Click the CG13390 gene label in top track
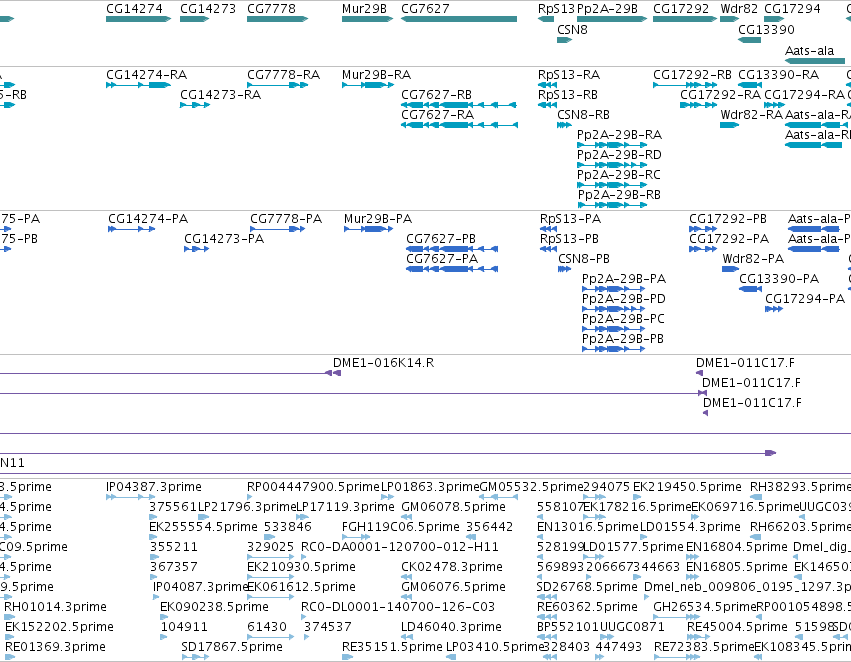851x662 pixels. (766, 30)
